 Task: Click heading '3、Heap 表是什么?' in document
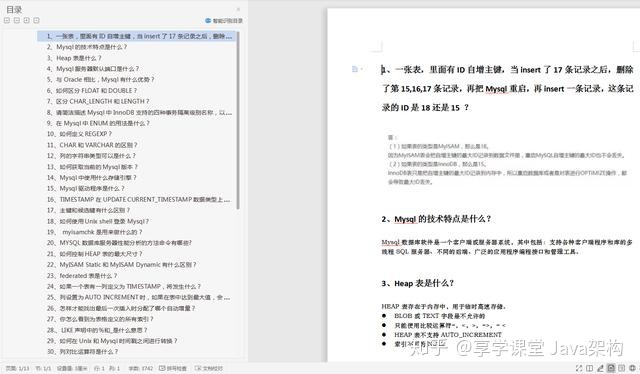pyautogui.click(x=418, y=283)
